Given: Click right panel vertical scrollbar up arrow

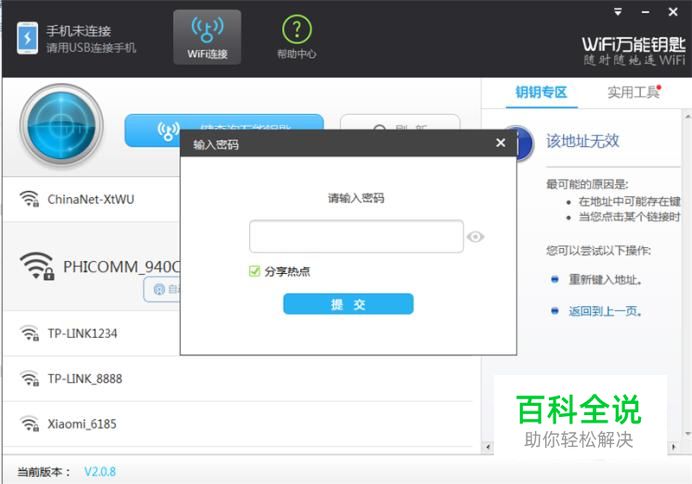Looking at the screenshot, I should click(688, 116).
